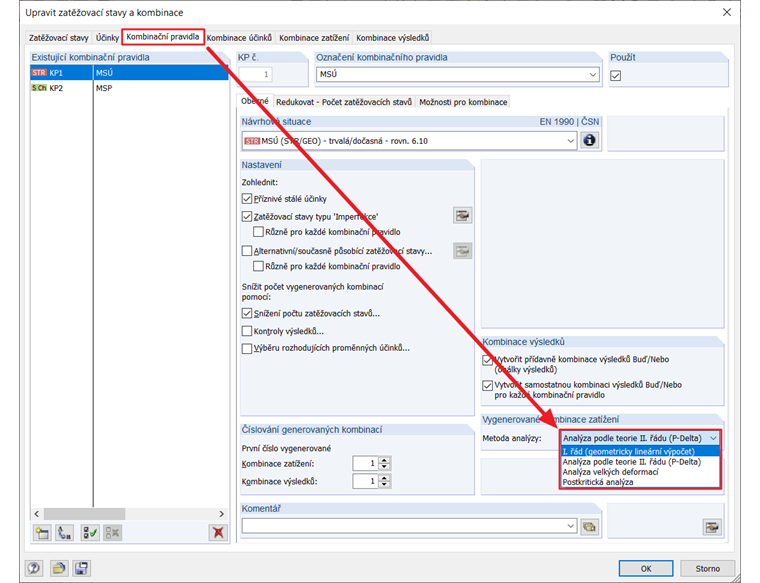Toggle Vytvořit samostatnou kombinaci výsledků Buď/Nebo

pyautogui.click(x=488, y=386)
